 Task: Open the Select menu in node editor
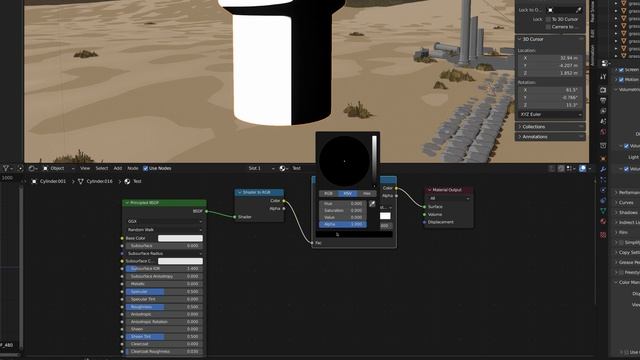point(102,168)
